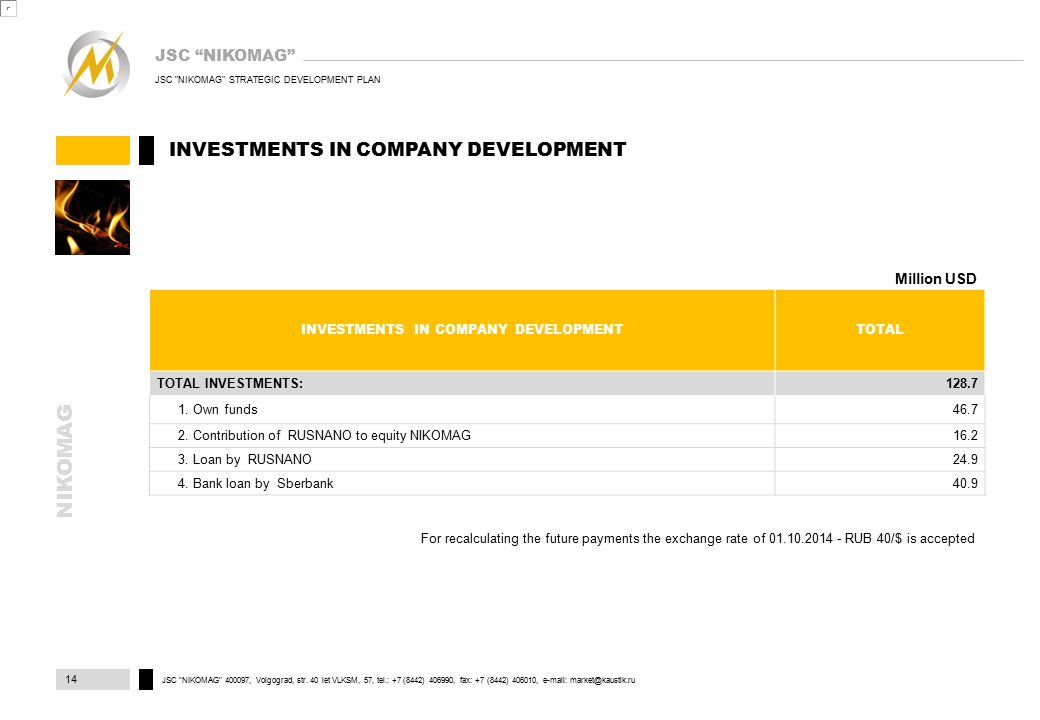Click the "STRATEGIC DEVELOPMENT PLAN" subtitle

304,80
